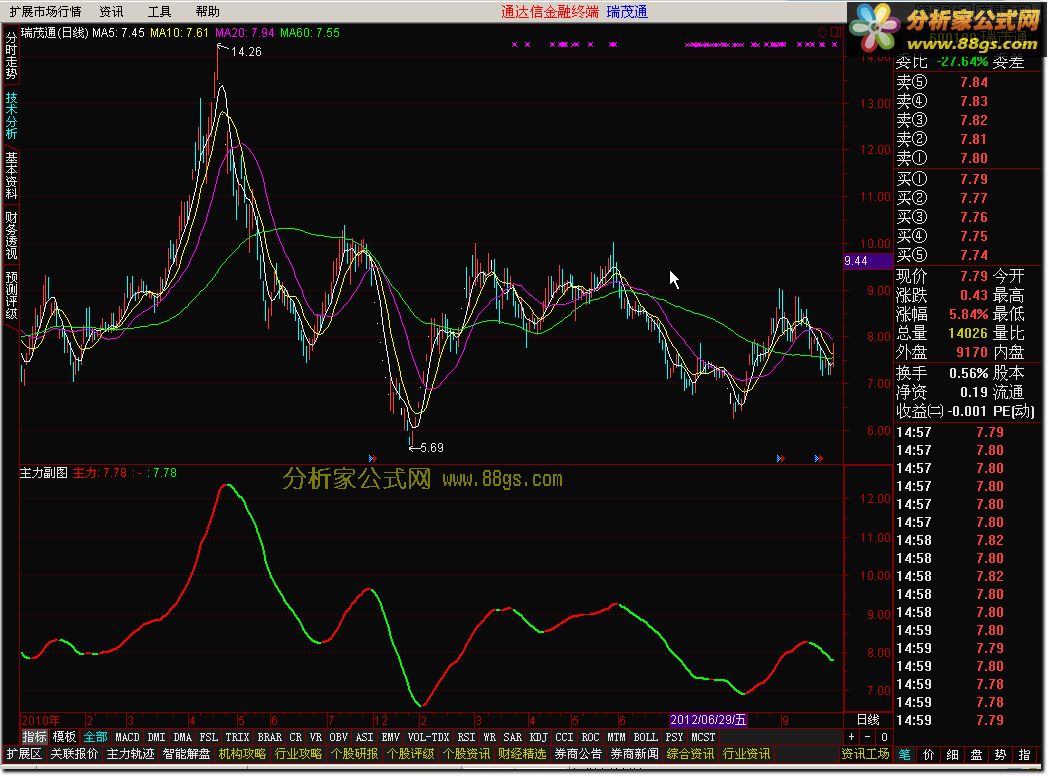Apply the PSY indicator
The width and height of the screenshot is (1049, 776).
674,737
